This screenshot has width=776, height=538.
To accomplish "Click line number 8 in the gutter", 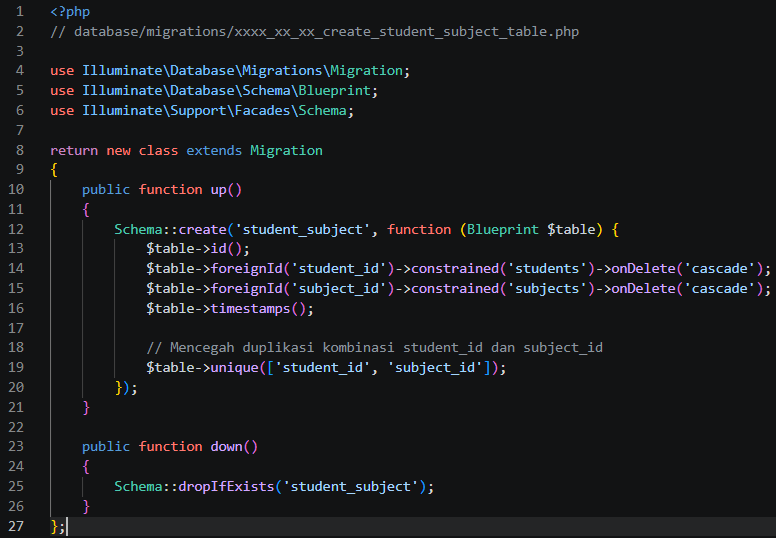I will coord(19,150).
